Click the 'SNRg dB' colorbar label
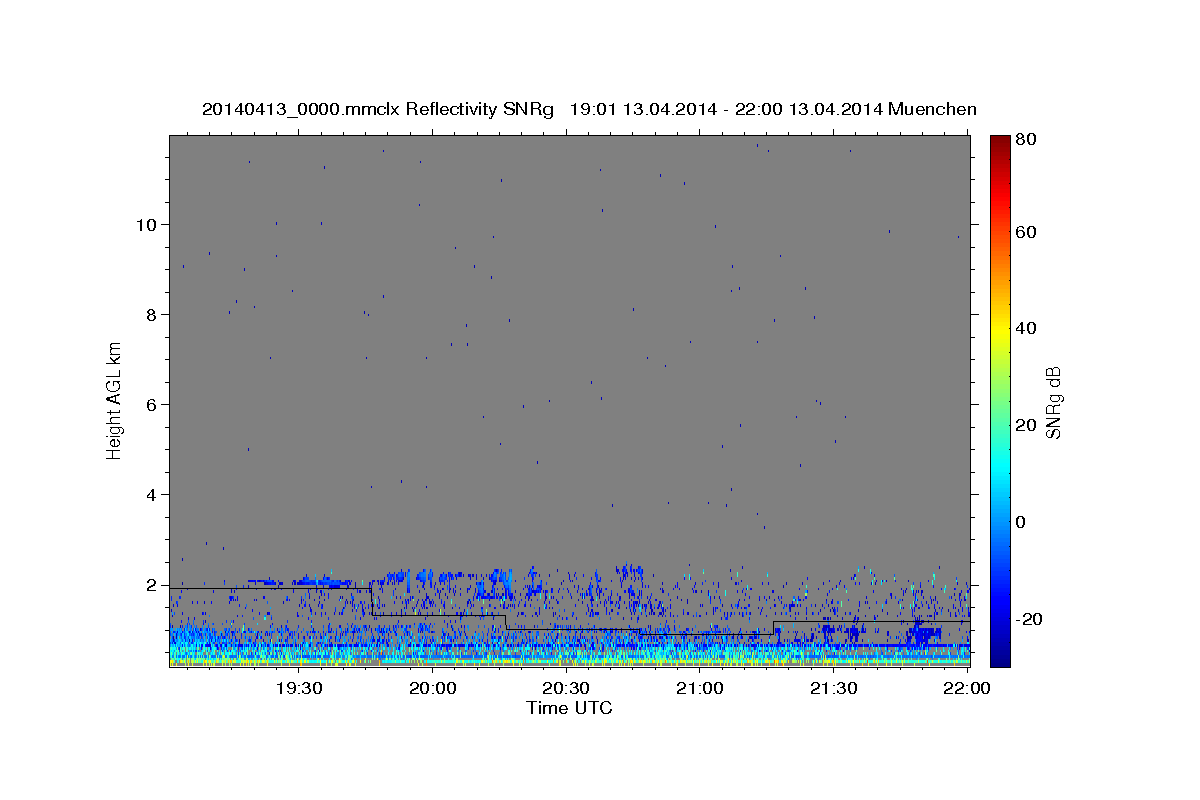This screenshot has width=1200, height=800. [1053, 402]
